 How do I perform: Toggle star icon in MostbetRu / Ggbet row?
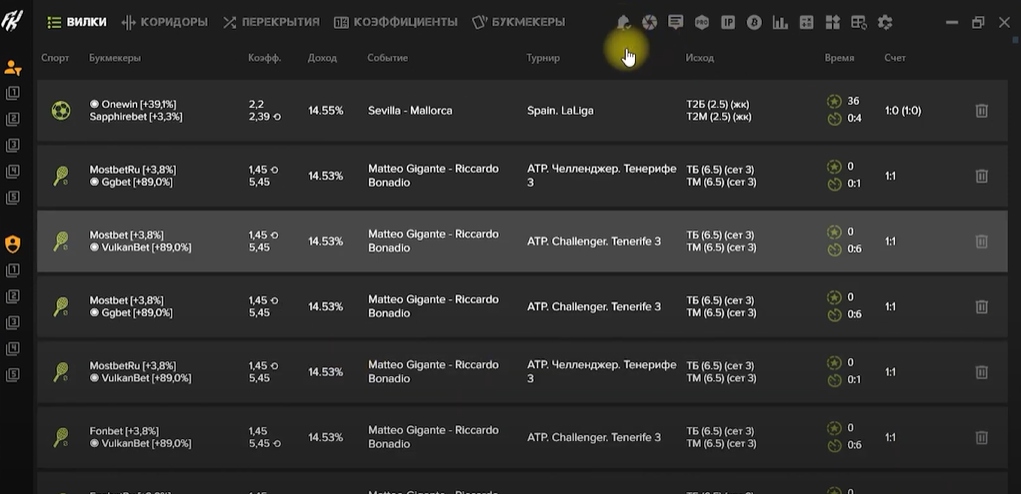point(834,167)
